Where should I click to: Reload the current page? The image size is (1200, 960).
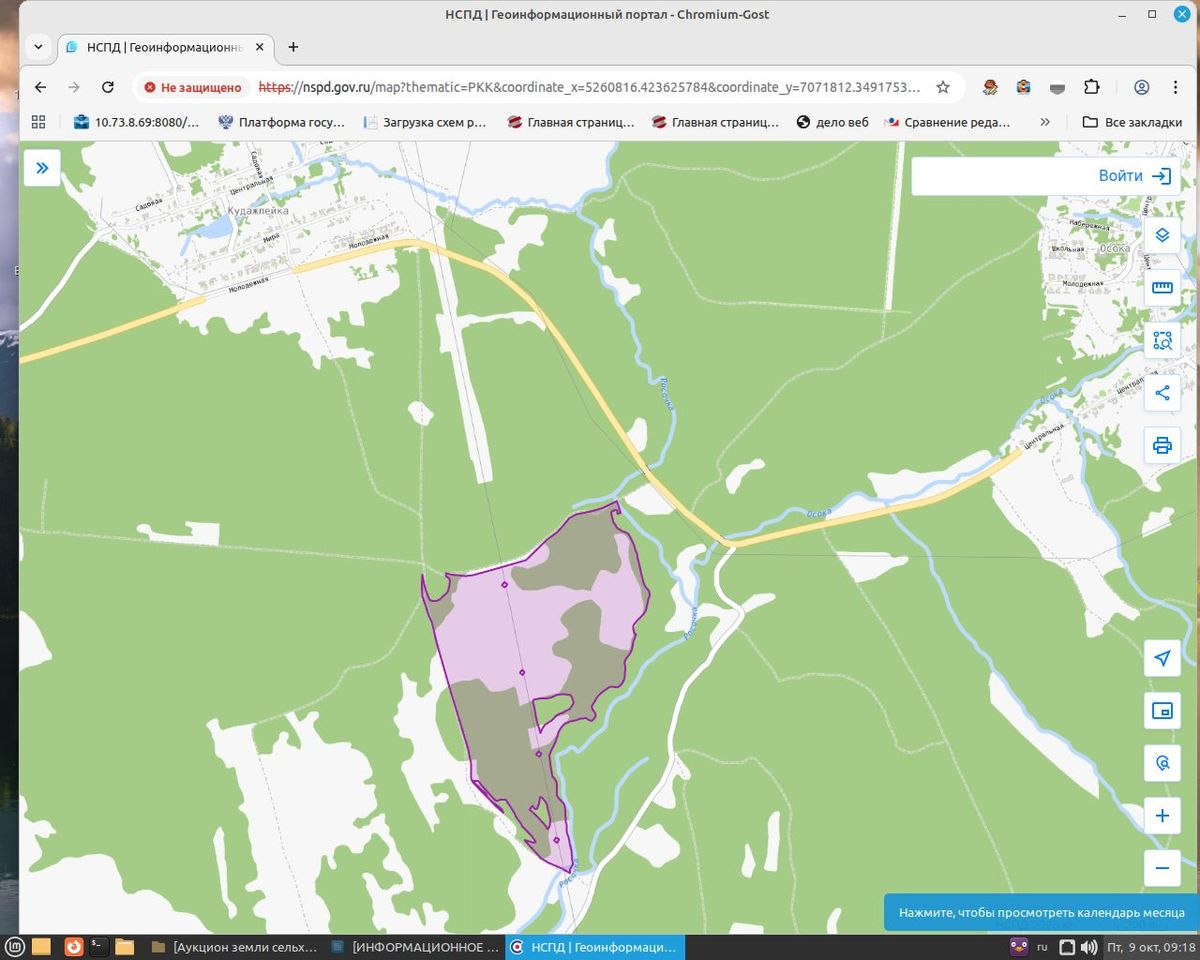[x=108, y=87]
